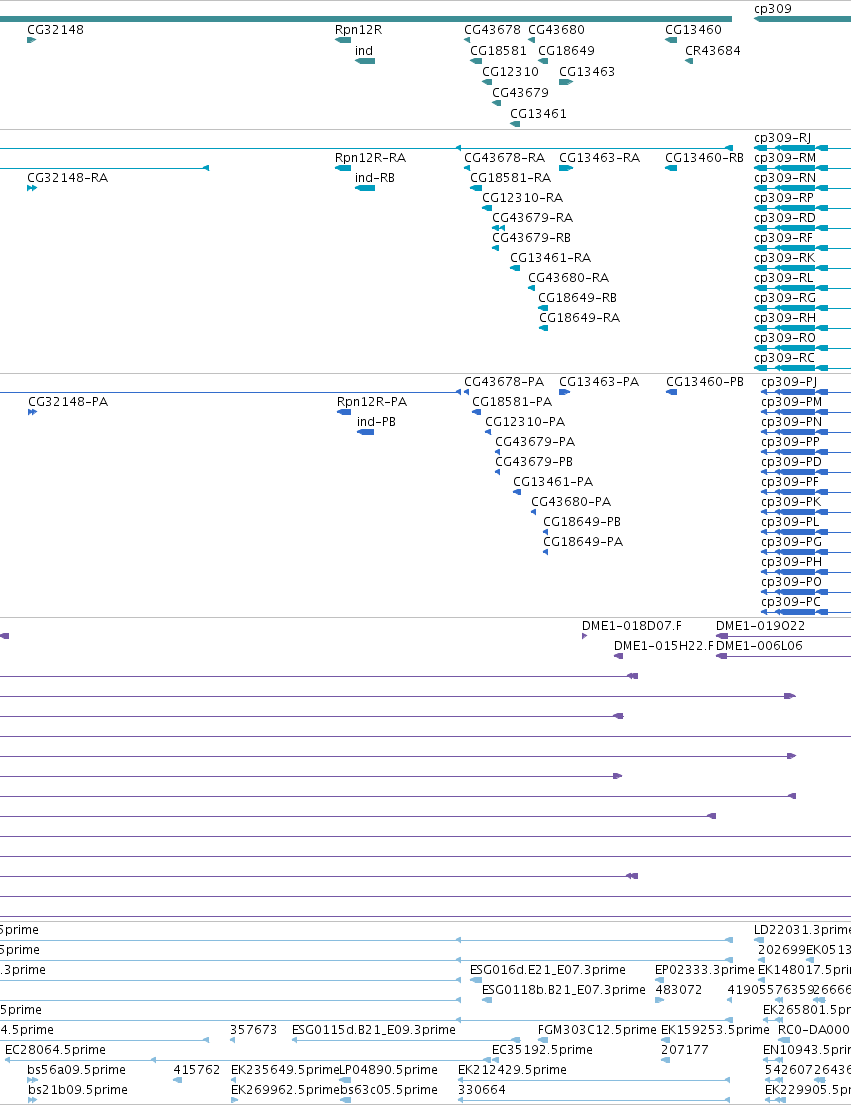851x1105 pixels.
Task: Select EST ESG0115d.B21_E09.3prime
Action: (373, 1030)
